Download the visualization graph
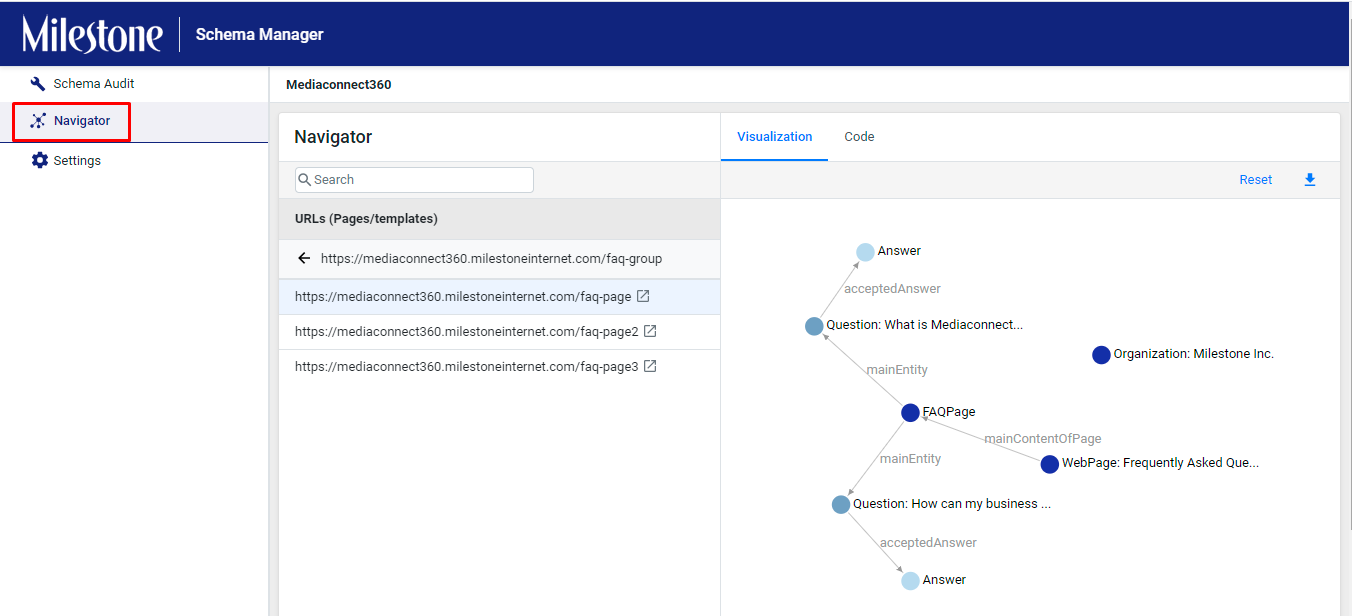Viewport: 1352px width, 616px height. coord(1310,180)
